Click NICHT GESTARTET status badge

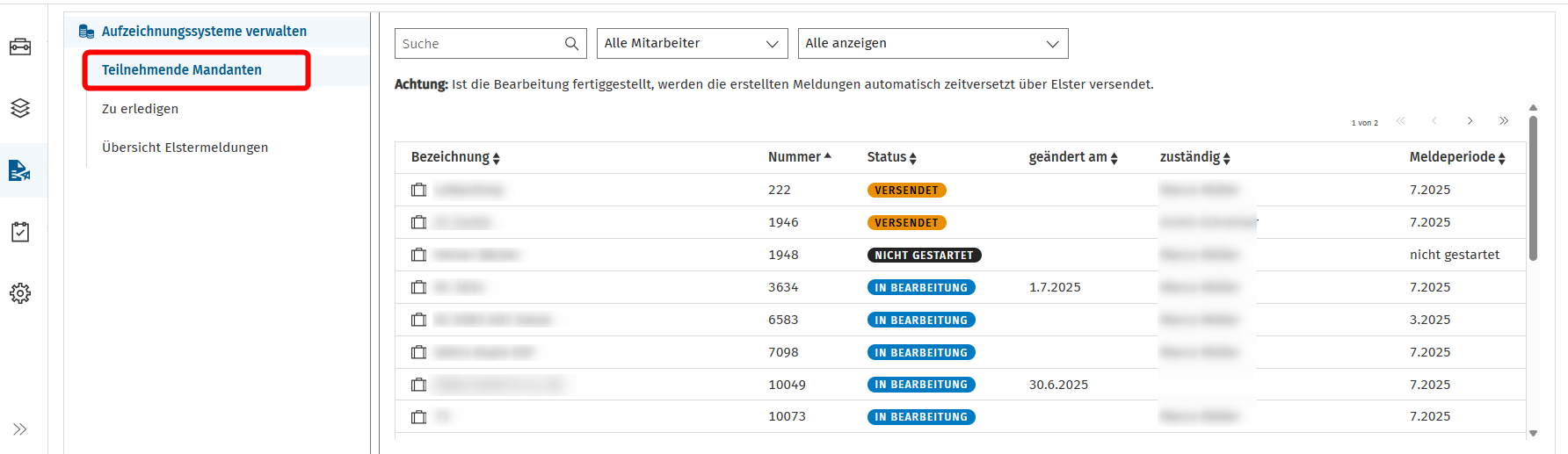[x=924, y=255]
